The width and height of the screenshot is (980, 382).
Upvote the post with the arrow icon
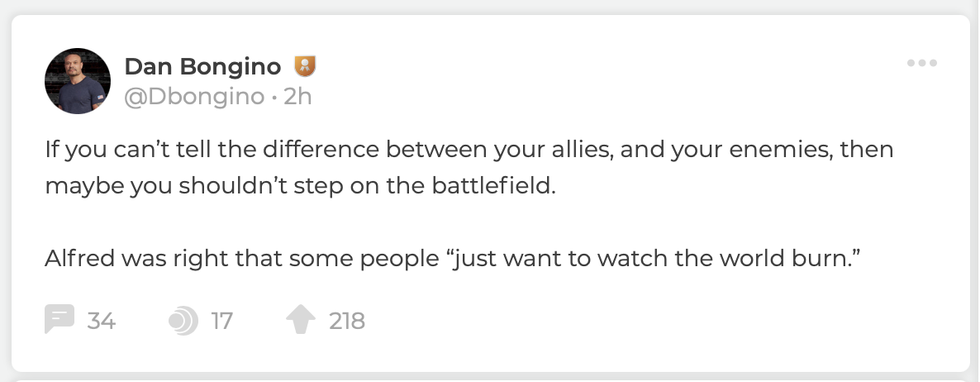click(x=301, y=319)
